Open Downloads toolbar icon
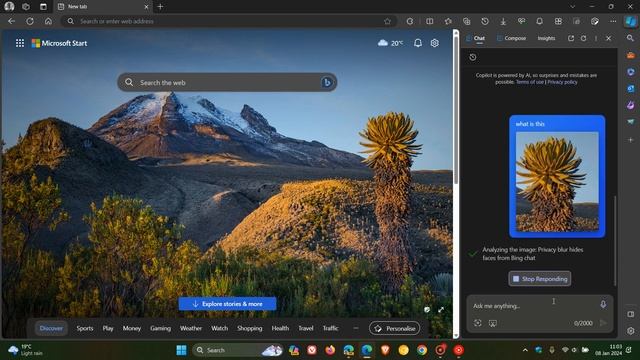640x360 pixels. click(503, 21)
